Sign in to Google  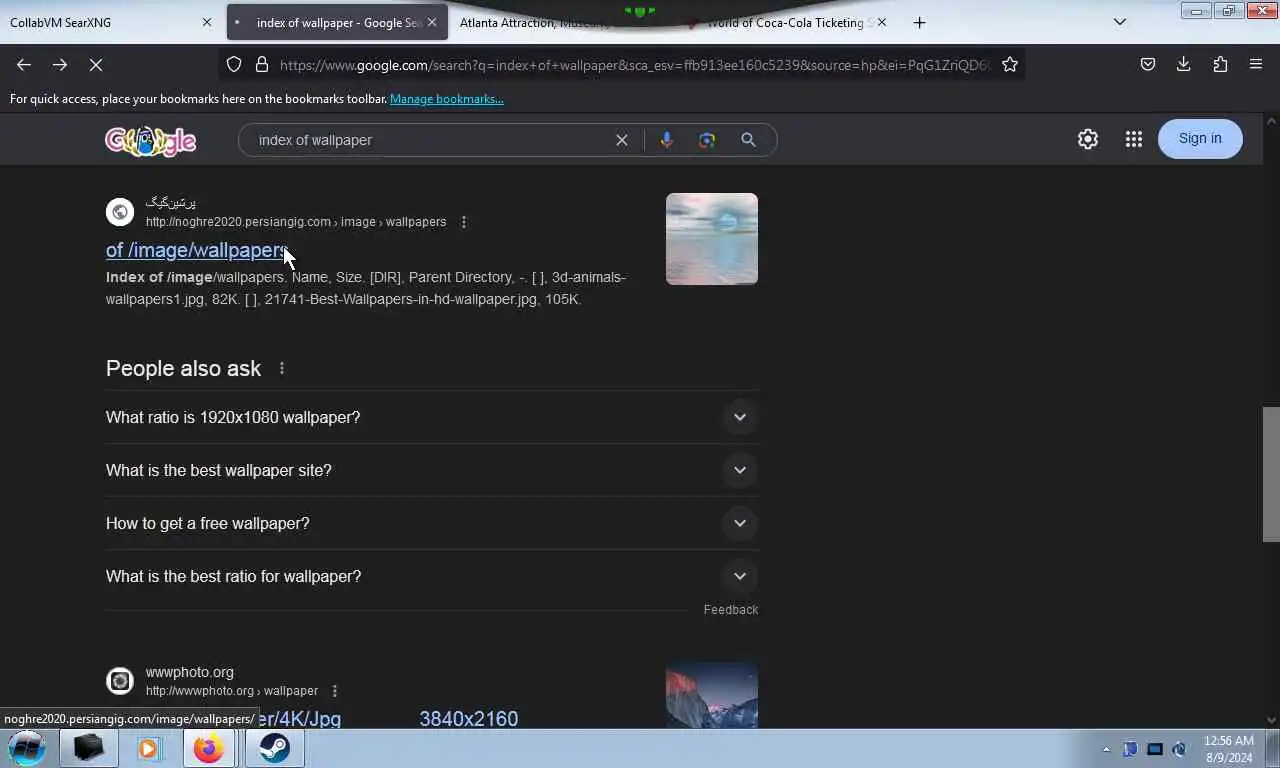[x=1200, y=139]
